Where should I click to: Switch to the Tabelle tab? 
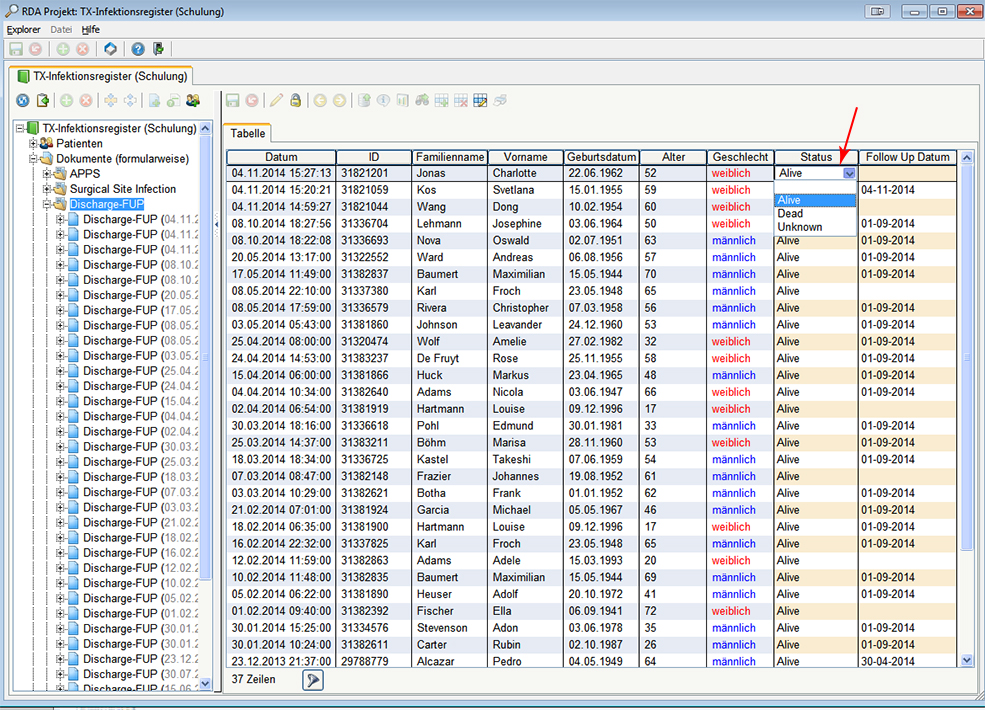tap(247, 133)
